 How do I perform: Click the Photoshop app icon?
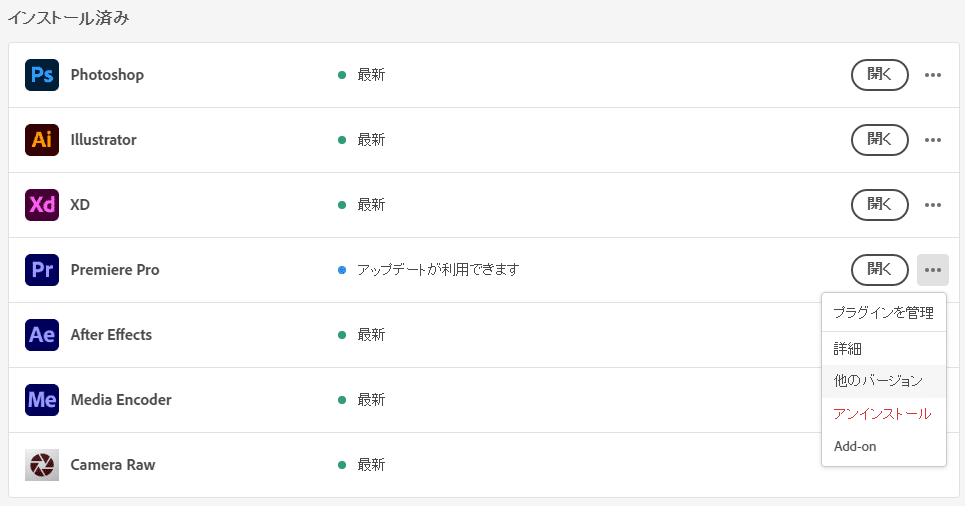click(x=42, y=75)
